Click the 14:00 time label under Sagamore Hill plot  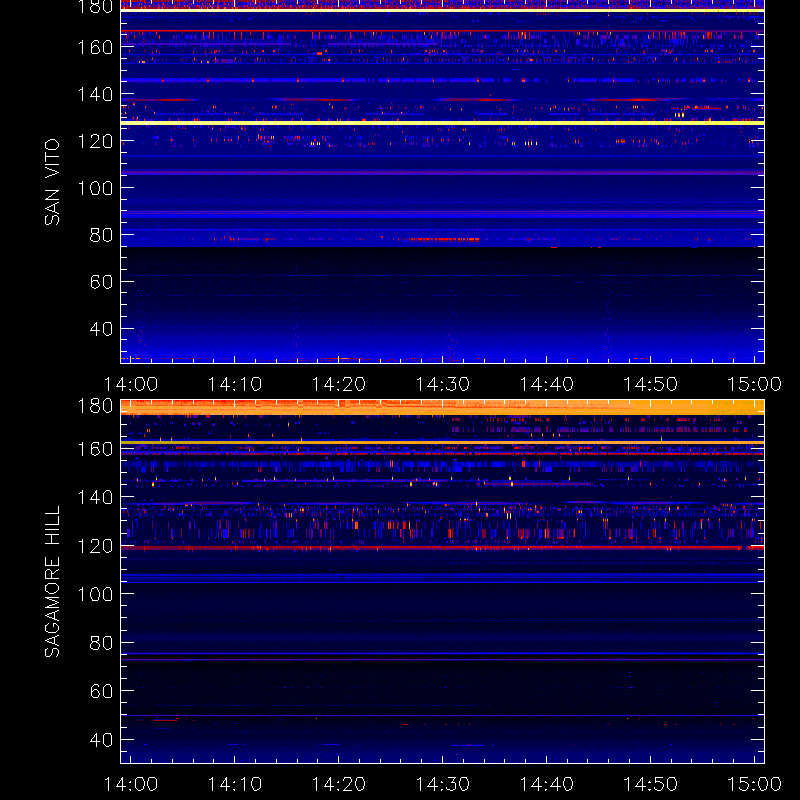point(131,784)
